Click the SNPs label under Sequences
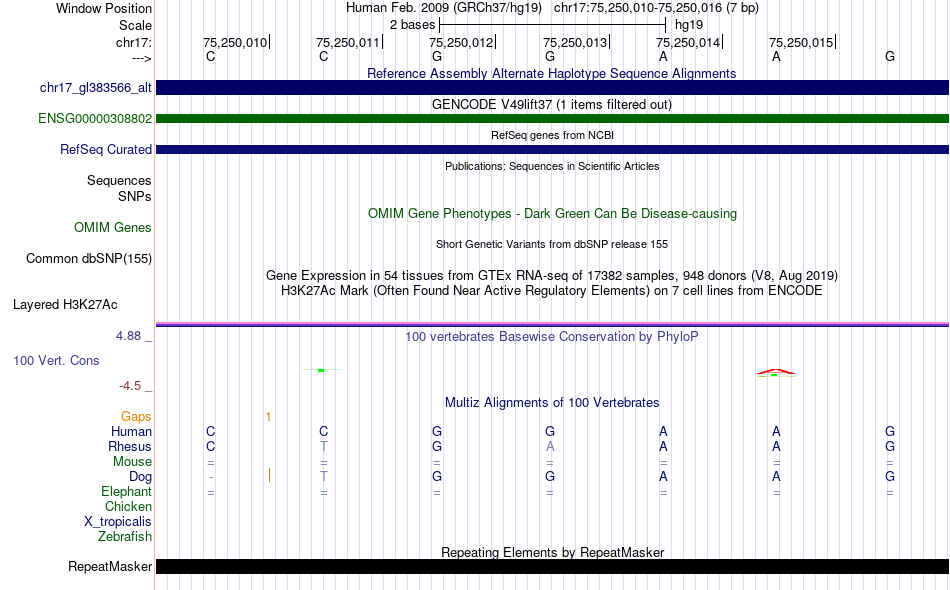This screenshot has height=590, width=950. point(135,196)
